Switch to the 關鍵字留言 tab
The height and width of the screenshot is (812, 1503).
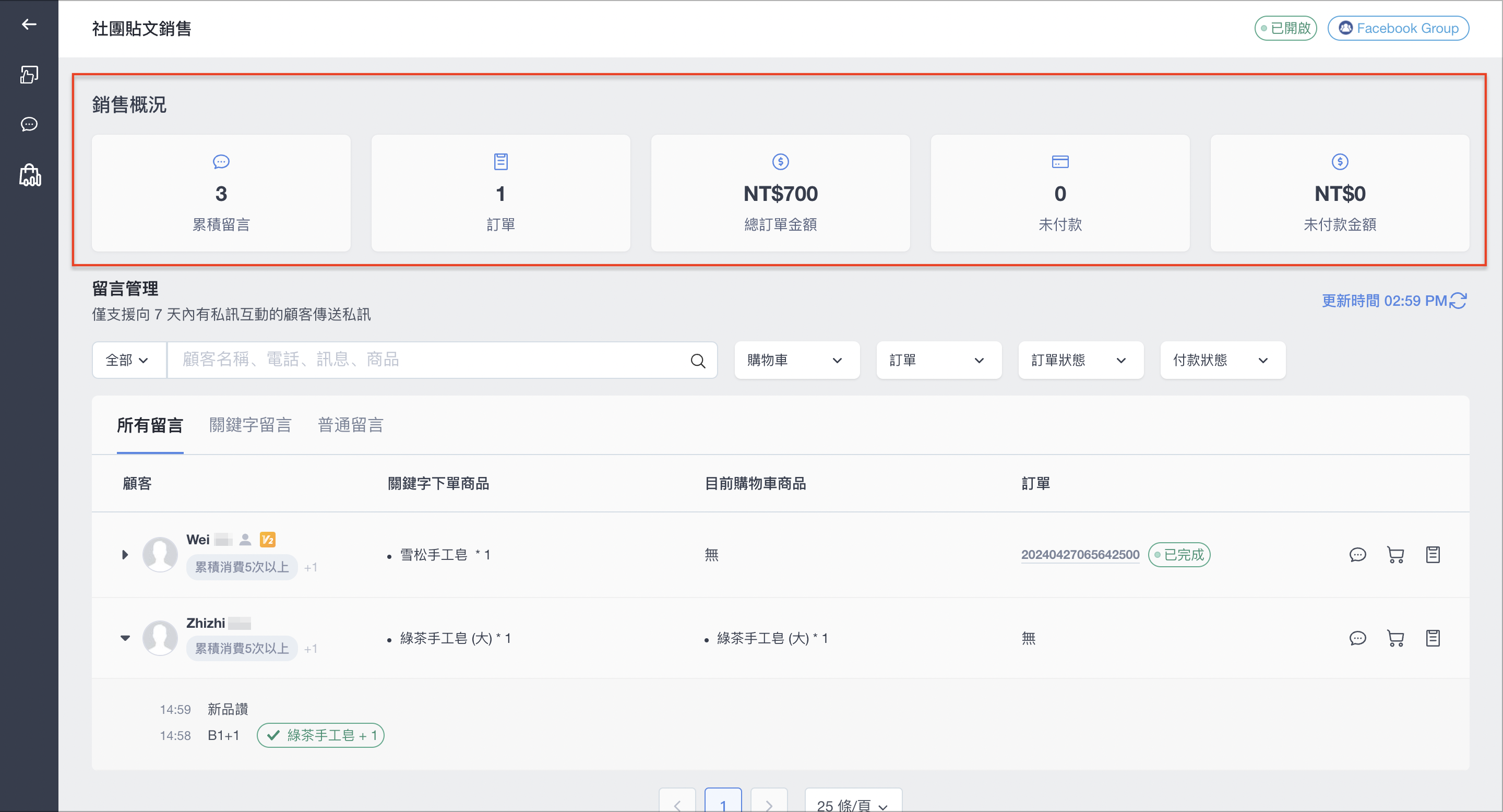coord(250,425)
